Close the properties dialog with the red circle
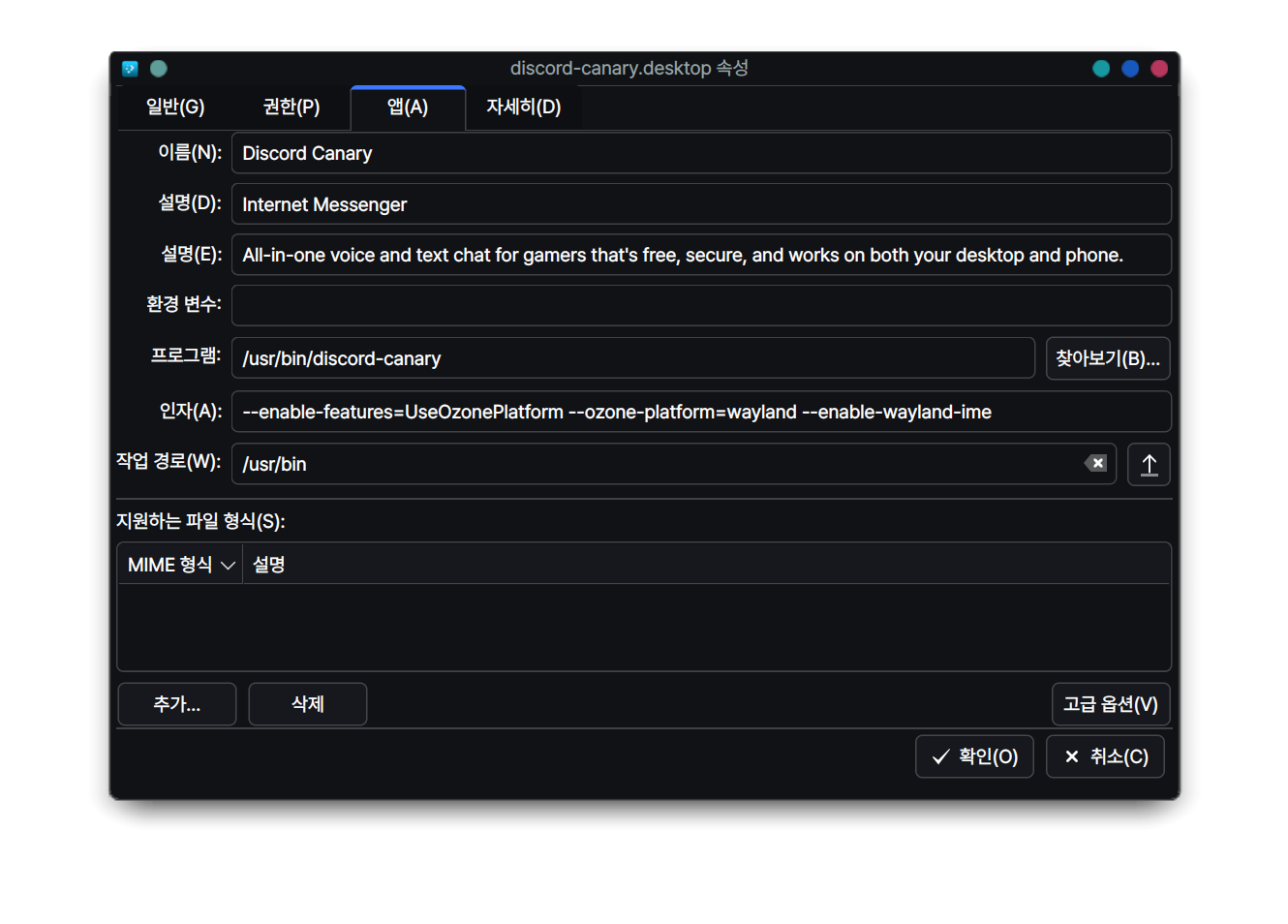This screenshot has height=924, width=1288. (1159, 69)
